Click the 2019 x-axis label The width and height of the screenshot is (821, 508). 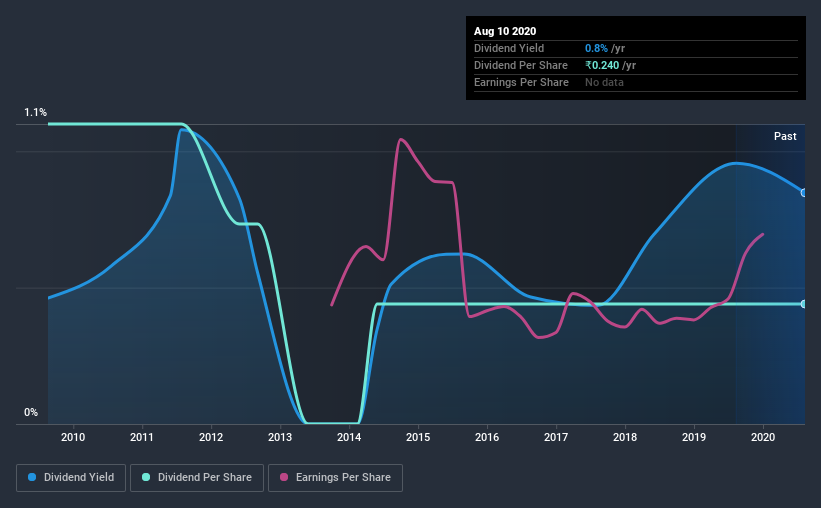[x=694, y=437]
